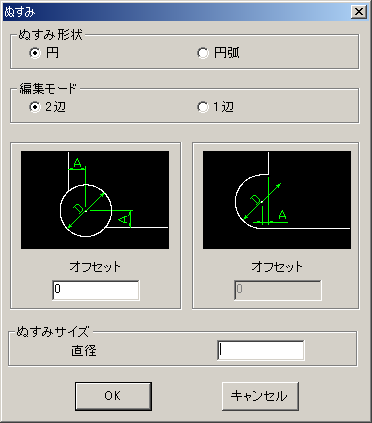Click the キャンセル button
Viewport: 372px width, 423px height.
260,396
